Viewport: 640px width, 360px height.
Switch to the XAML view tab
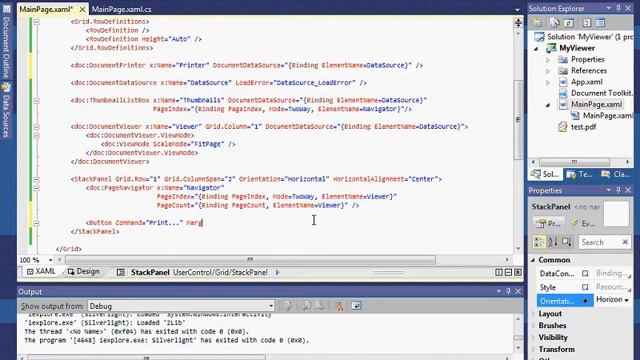tap(41, 271)
